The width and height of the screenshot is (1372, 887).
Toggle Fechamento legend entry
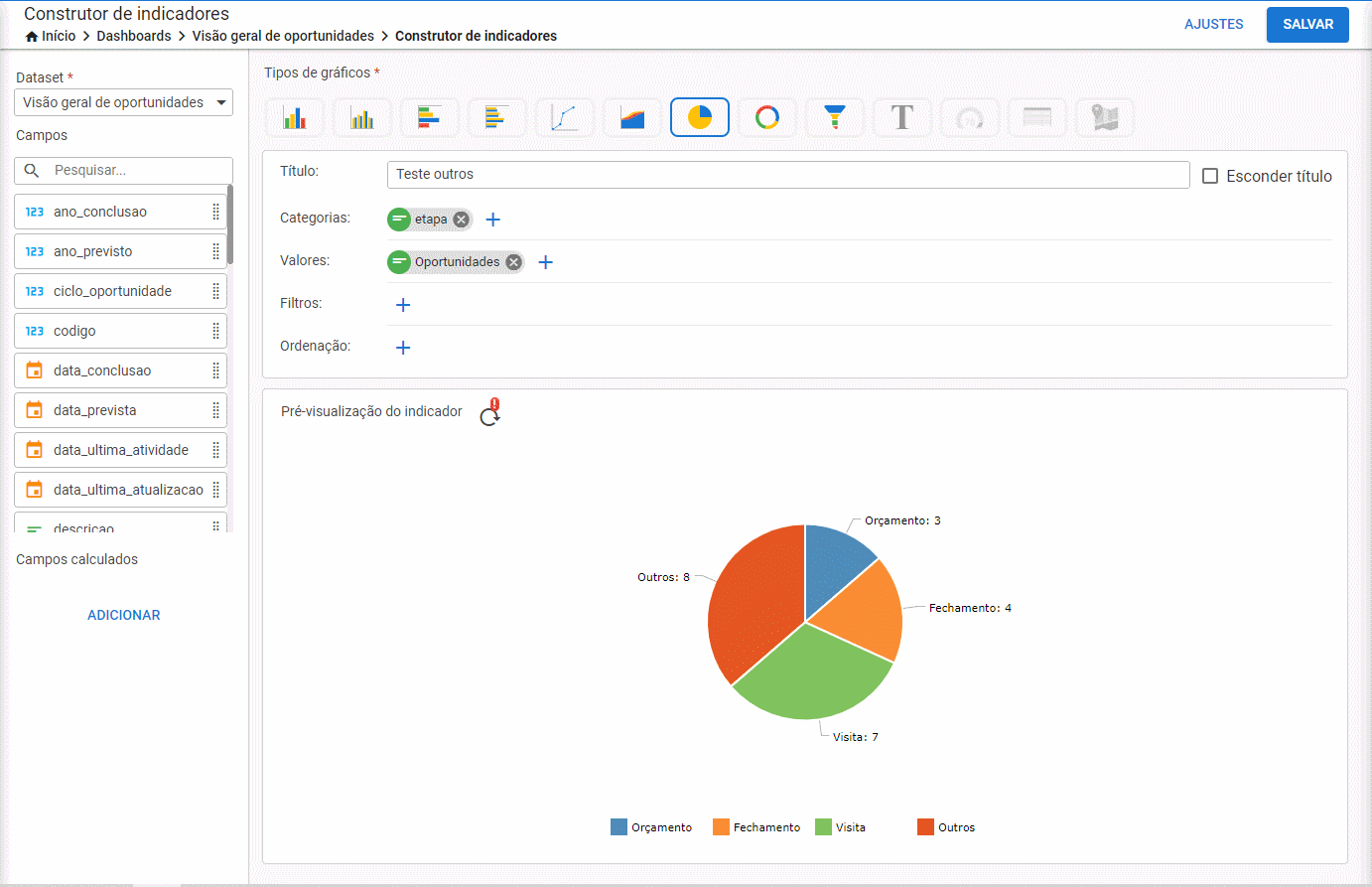click(756, 827)
